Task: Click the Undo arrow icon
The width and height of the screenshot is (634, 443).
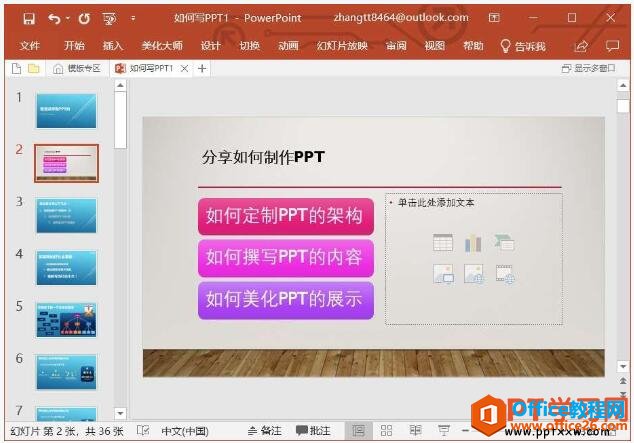Action: pos(54,19)
